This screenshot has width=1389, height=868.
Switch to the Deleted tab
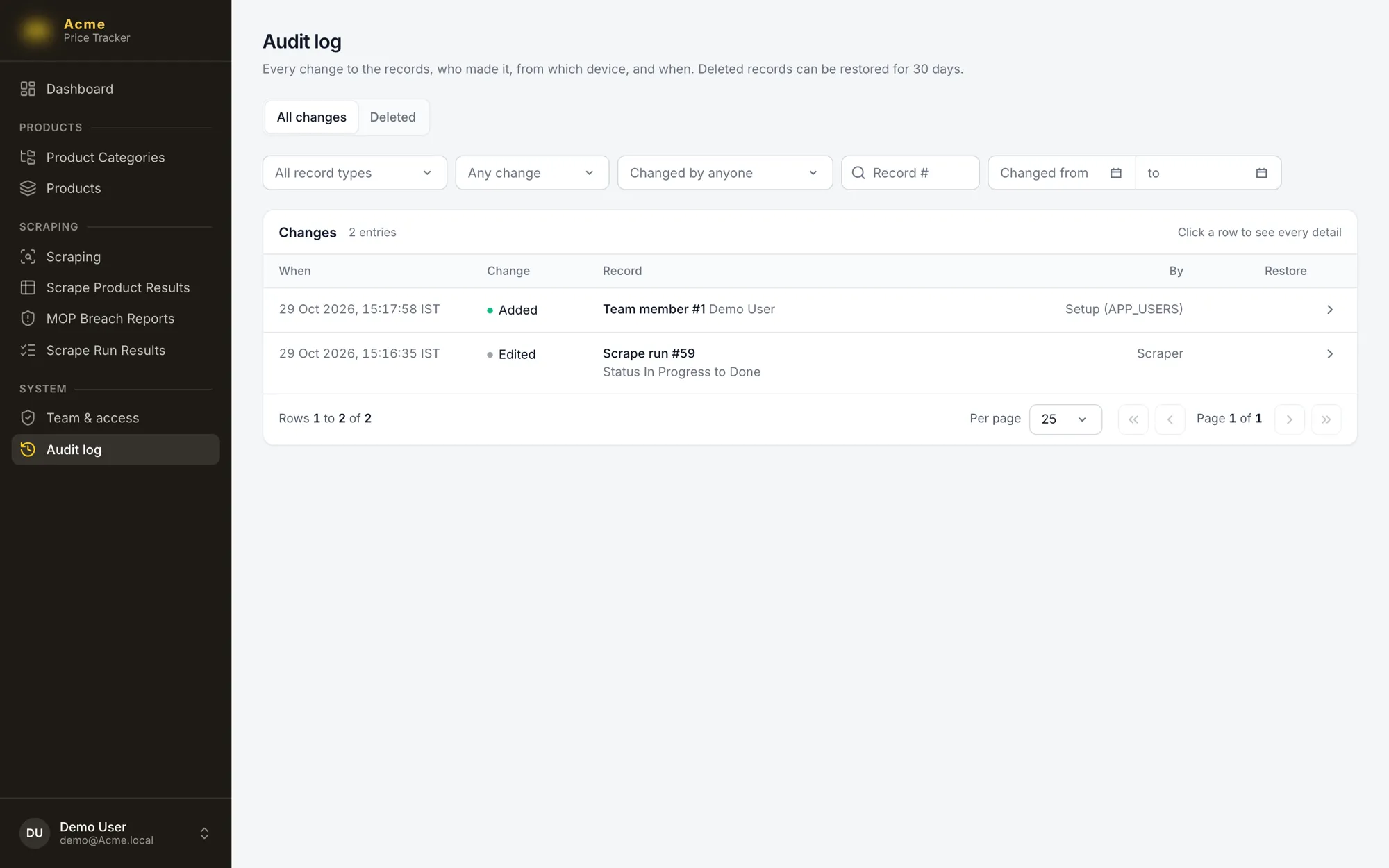(393, 117)
